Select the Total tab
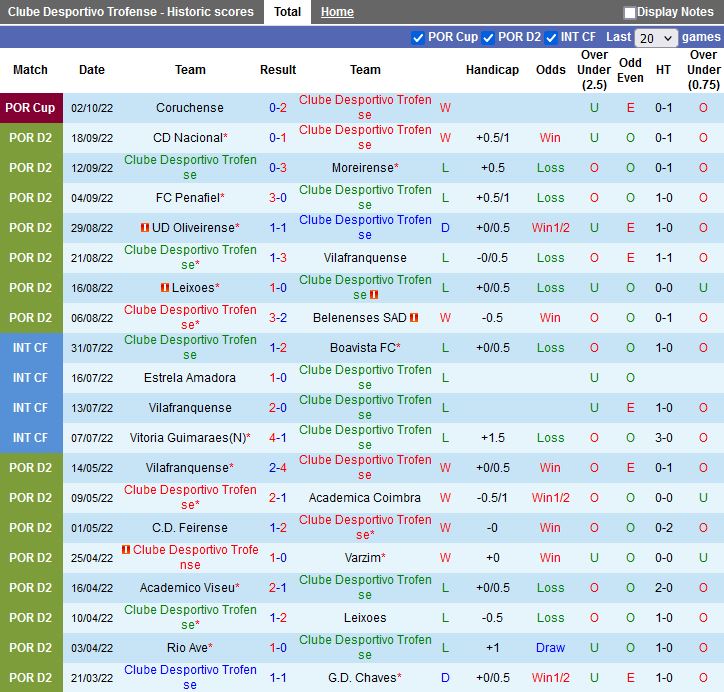The width and height of the screenshot is (724, 692). [x=287, y=12]
